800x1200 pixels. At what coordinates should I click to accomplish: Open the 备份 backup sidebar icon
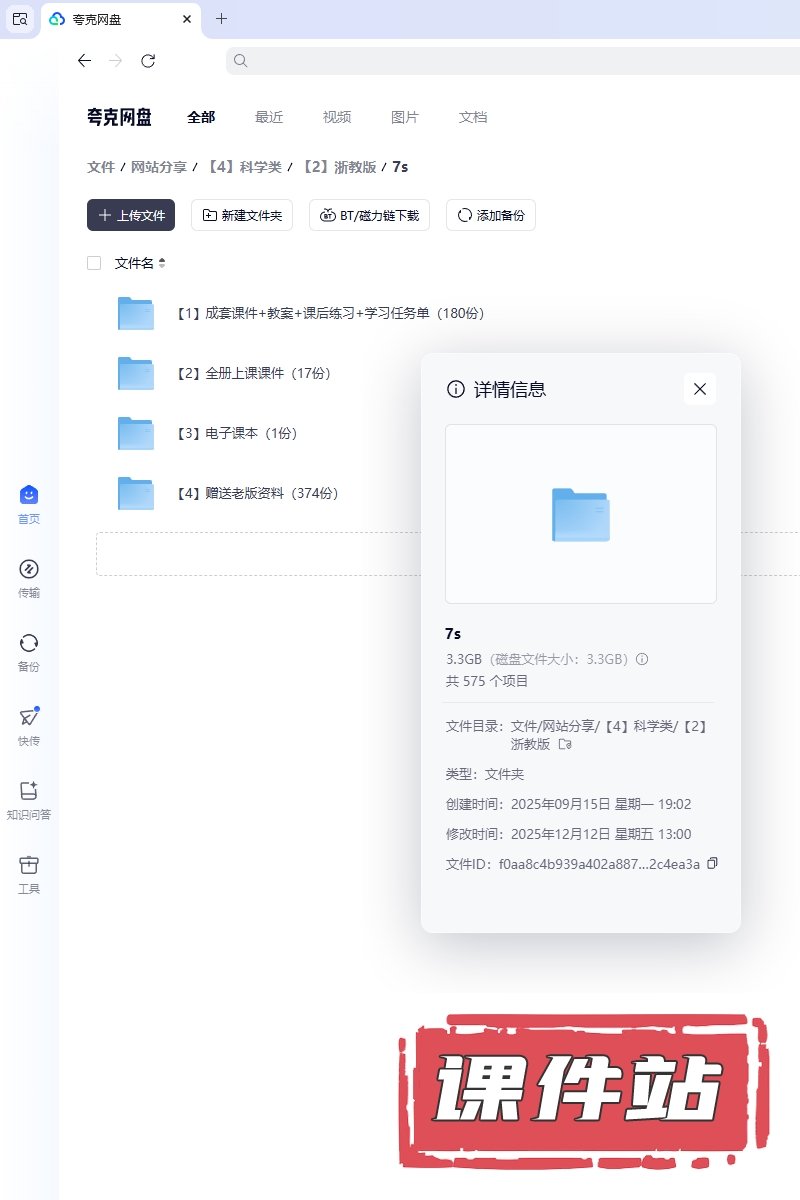coord(29,643)
